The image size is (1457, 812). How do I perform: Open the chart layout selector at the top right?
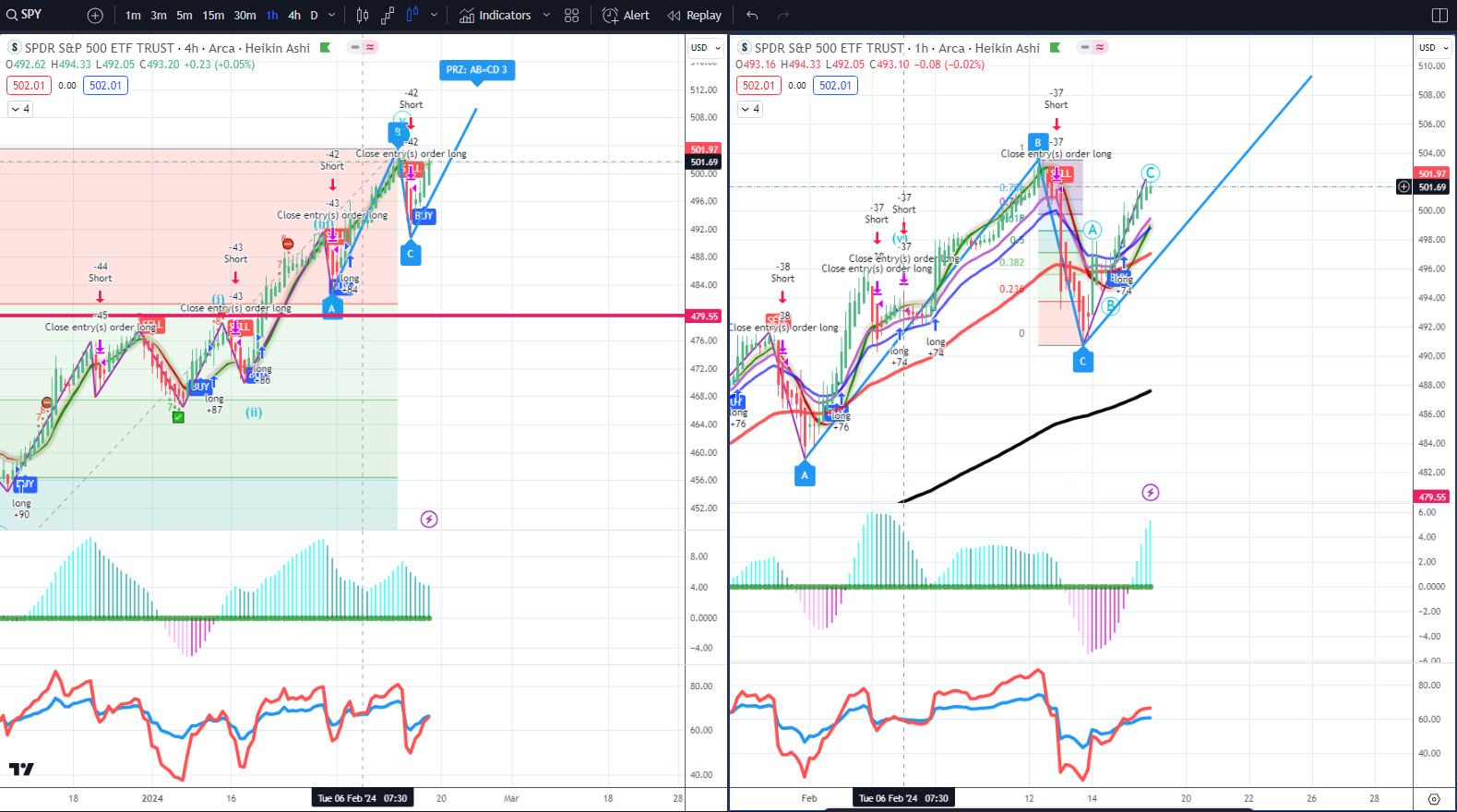click(x=1439, y=15)
